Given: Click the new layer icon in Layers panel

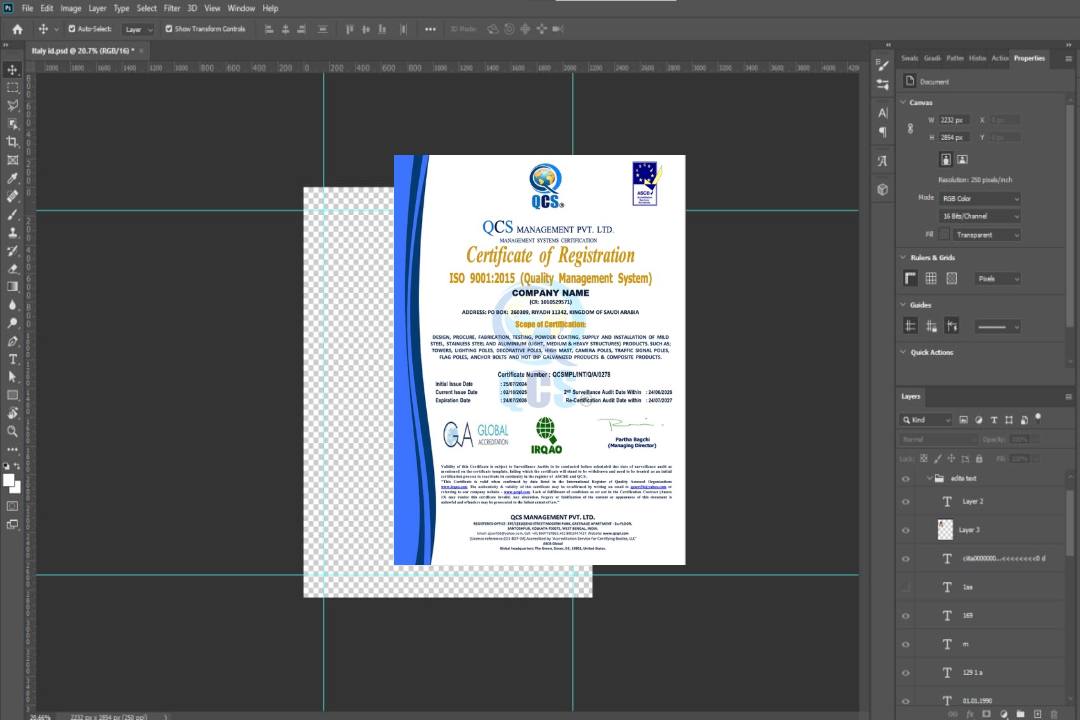Looking at the screenshot, I should (x=1037, y=714).
